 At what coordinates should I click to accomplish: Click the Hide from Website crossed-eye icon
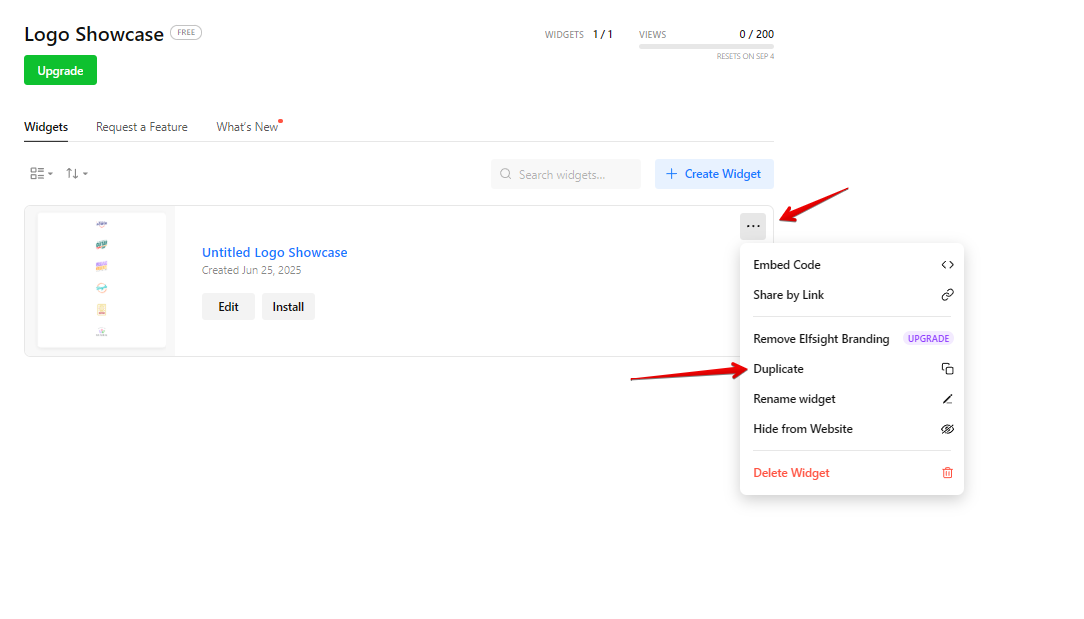947,429
